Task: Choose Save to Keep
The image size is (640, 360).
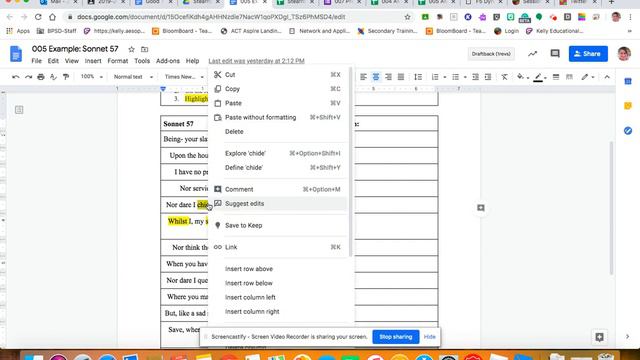Action: click(x=278, y=225)
